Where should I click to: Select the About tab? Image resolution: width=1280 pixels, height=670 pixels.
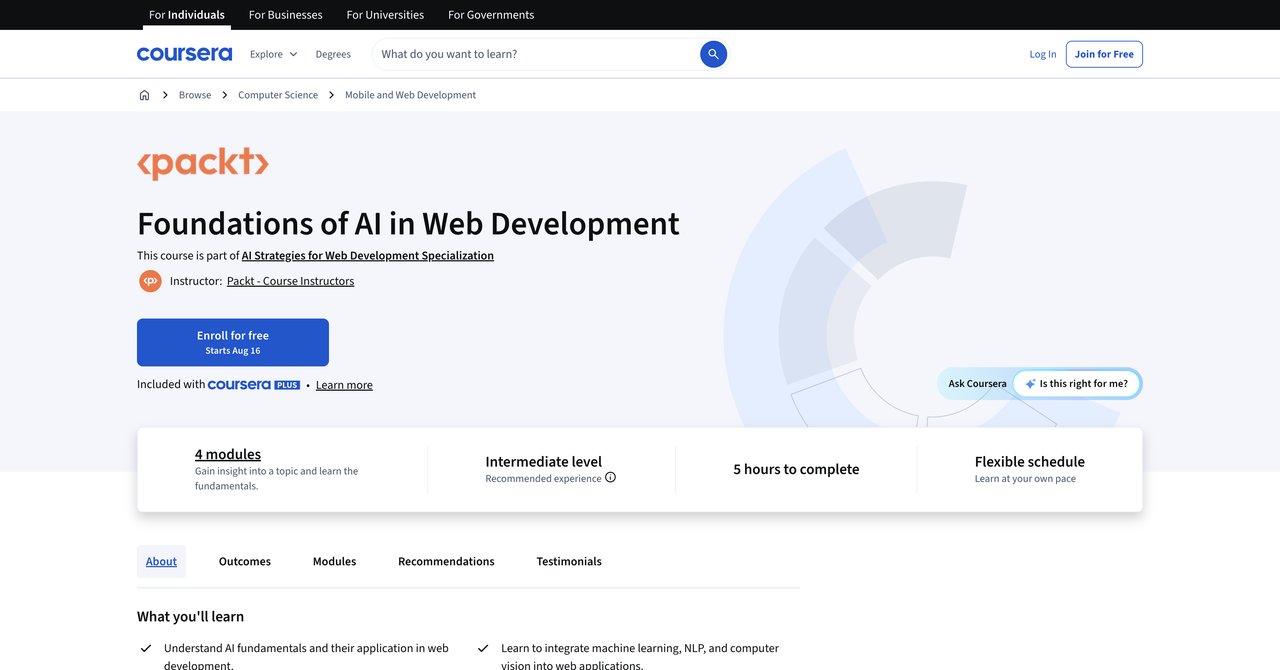[x=161, y=561]
